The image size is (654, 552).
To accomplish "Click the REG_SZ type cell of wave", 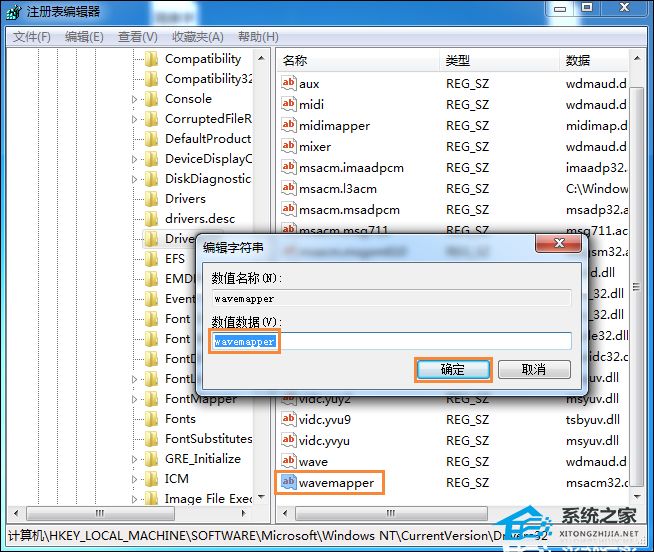I will [x=467, y=462].
